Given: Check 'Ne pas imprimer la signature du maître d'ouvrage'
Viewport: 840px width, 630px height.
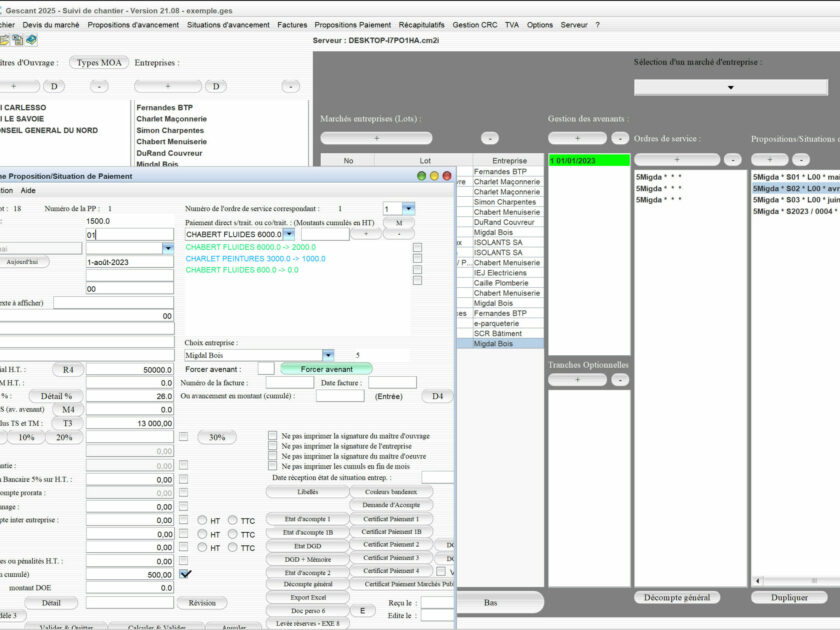Looking at the screenshot, I should point(273,436).
